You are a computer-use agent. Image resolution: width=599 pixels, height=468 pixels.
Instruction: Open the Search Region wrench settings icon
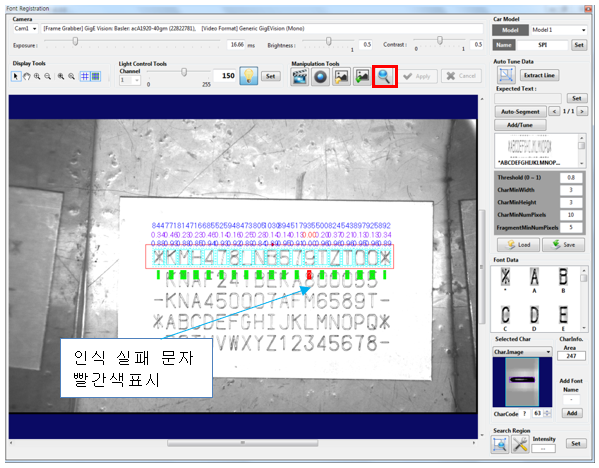point(520,444)
